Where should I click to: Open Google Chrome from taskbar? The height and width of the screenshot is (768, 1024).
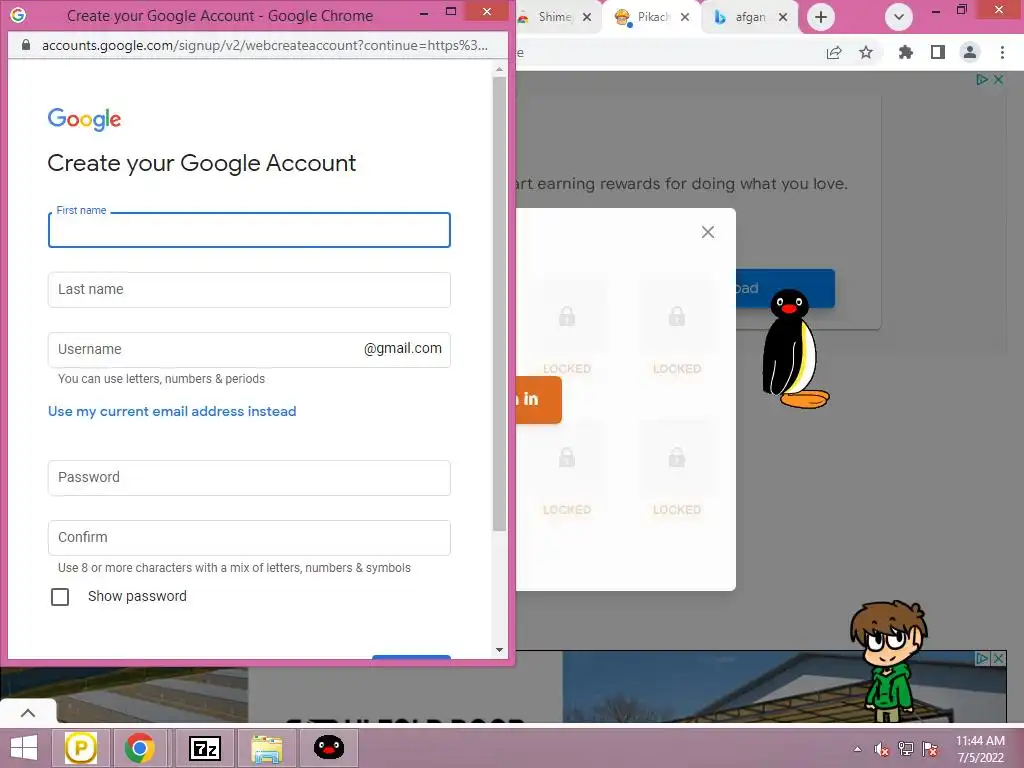click(140, 748)
